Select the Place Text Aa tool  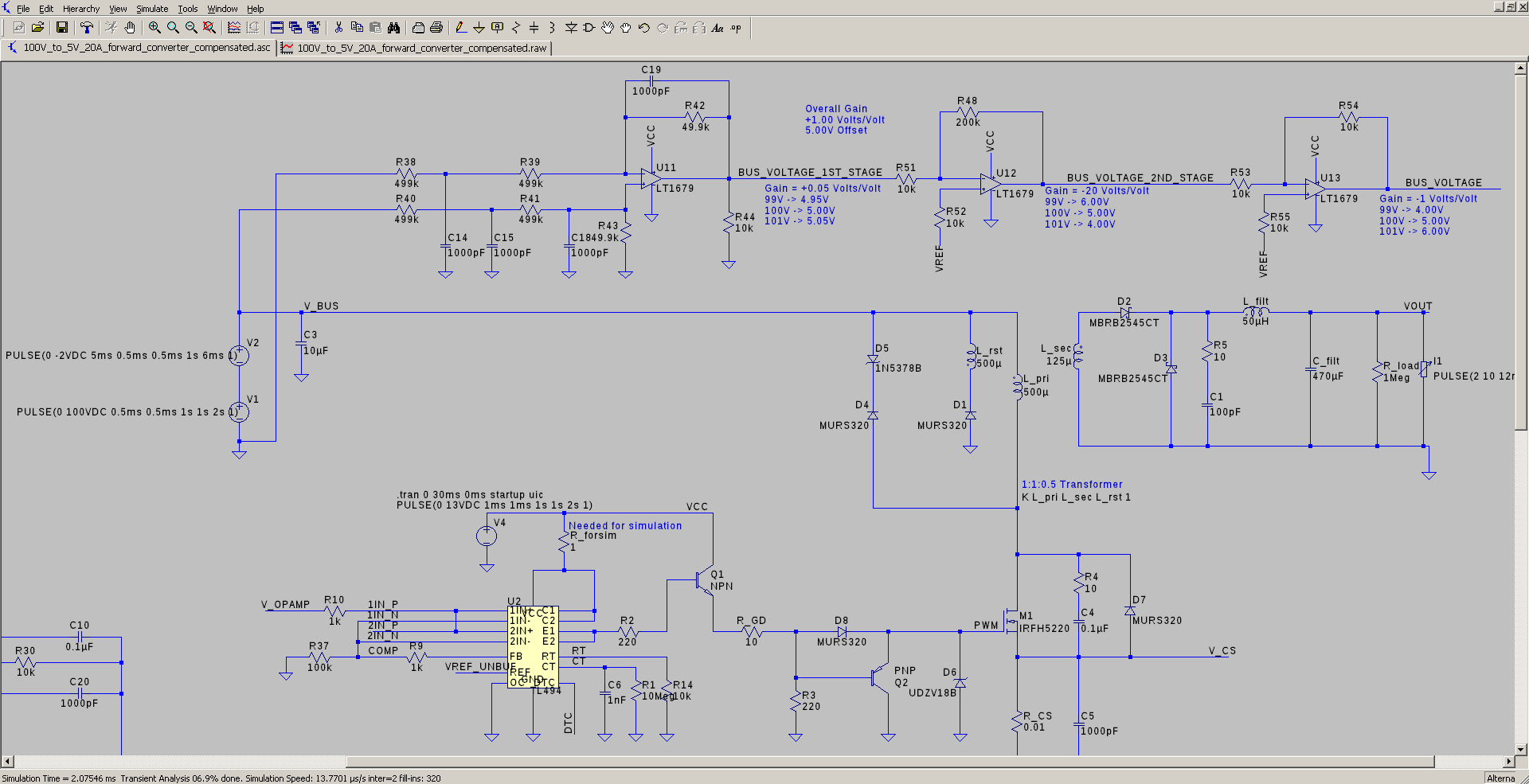tap(718, 28)
